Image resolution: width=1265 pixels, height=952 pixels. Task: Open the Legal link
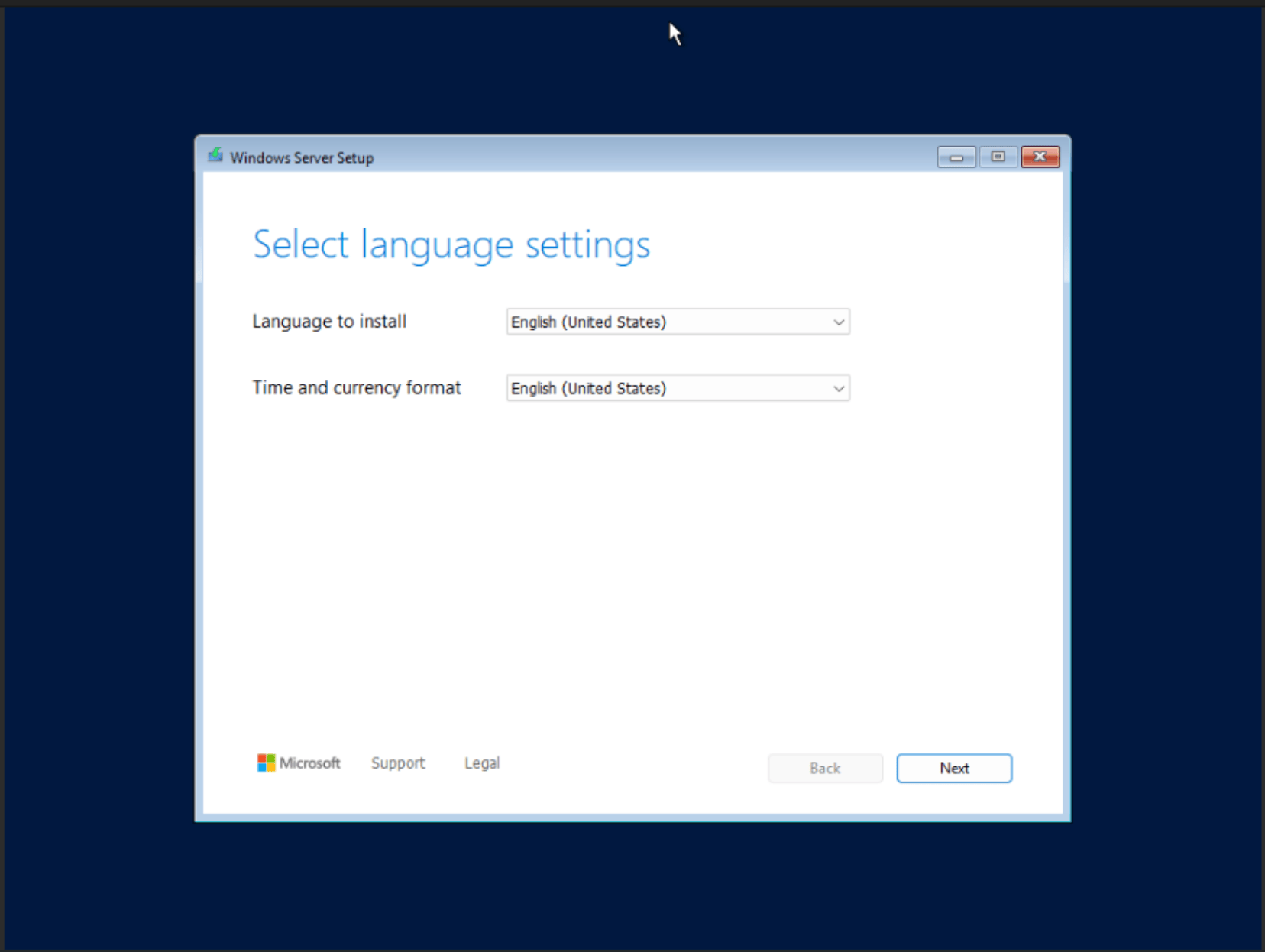point(481,763)
